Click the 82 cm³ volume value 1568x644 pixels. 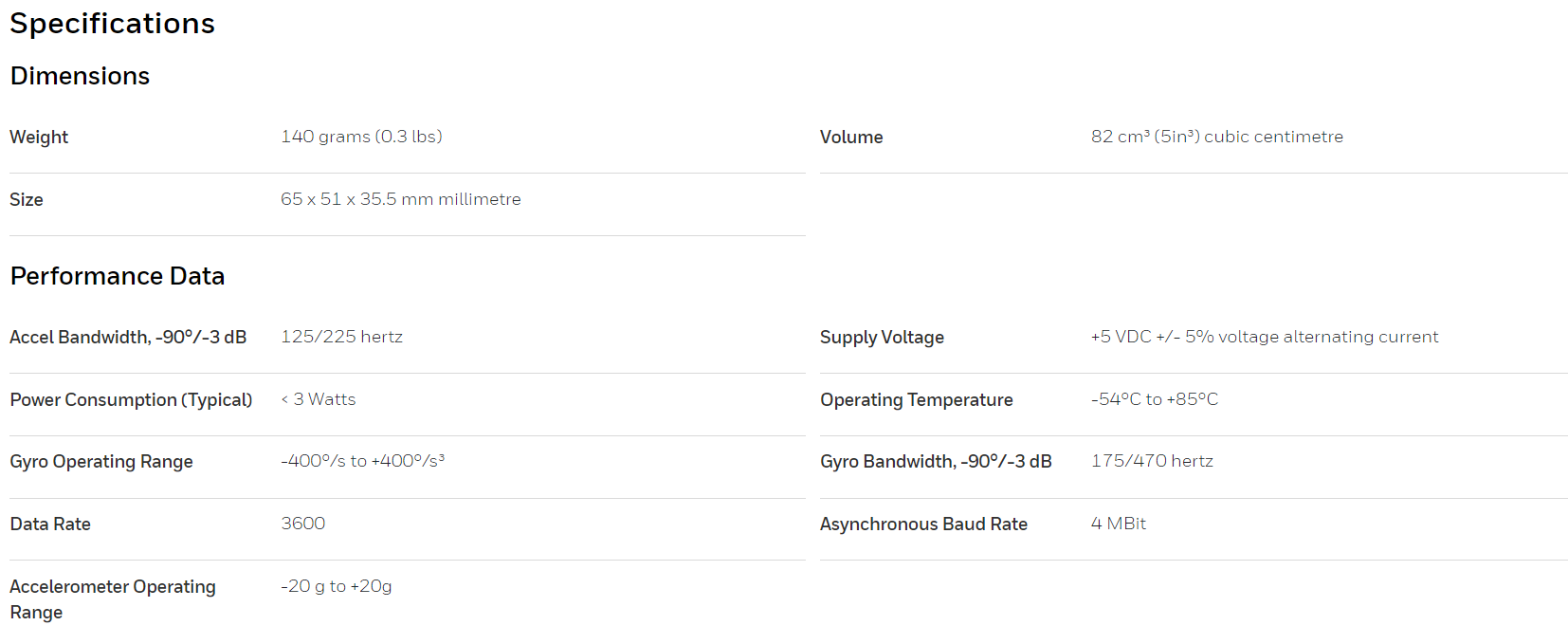coord(1217,137)
